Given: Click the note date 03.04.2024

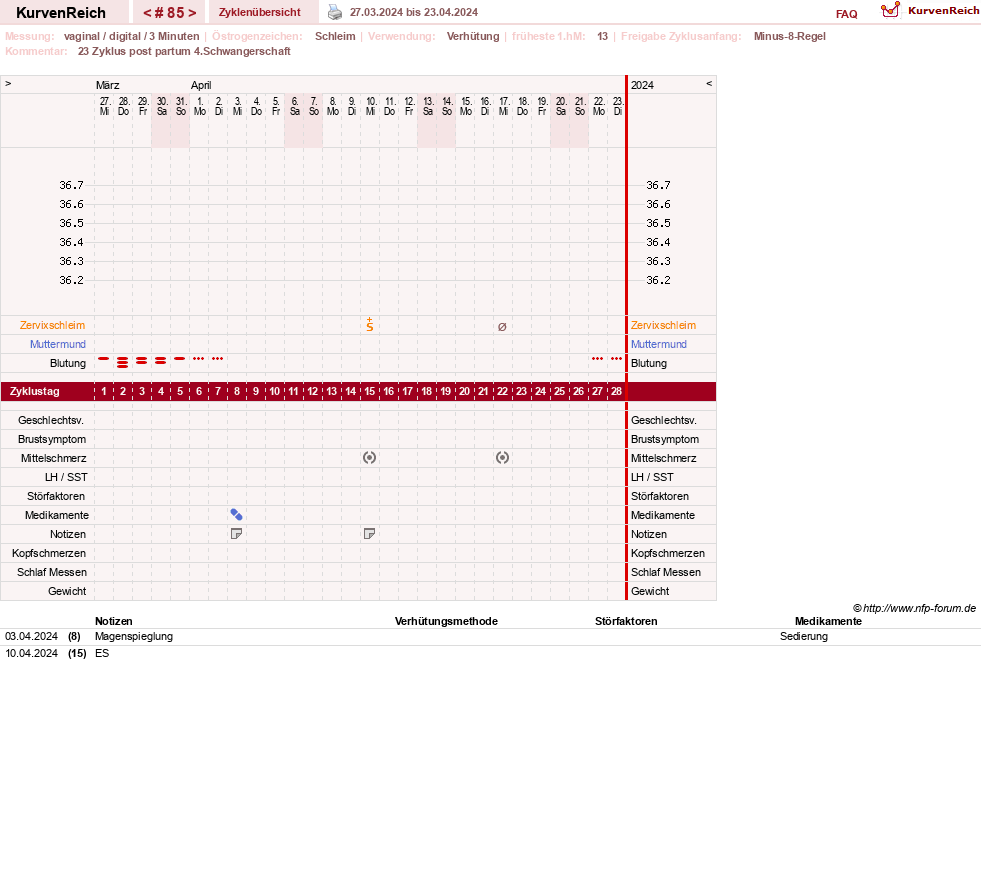Looking at the screenshot, I should (x=31, y=636).
